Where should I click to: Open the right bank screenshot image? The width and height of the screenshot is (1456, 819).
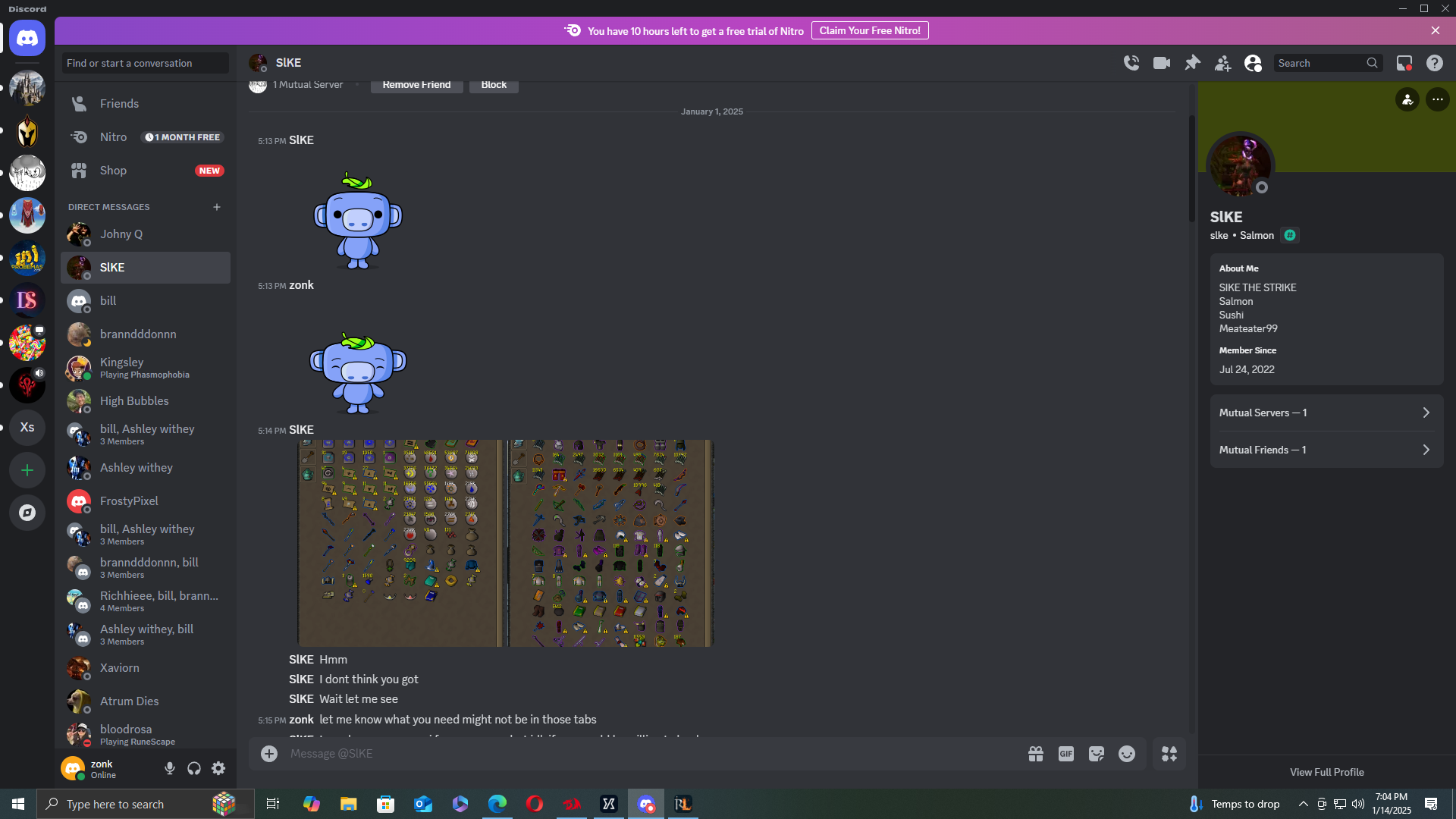coord(611,543)
